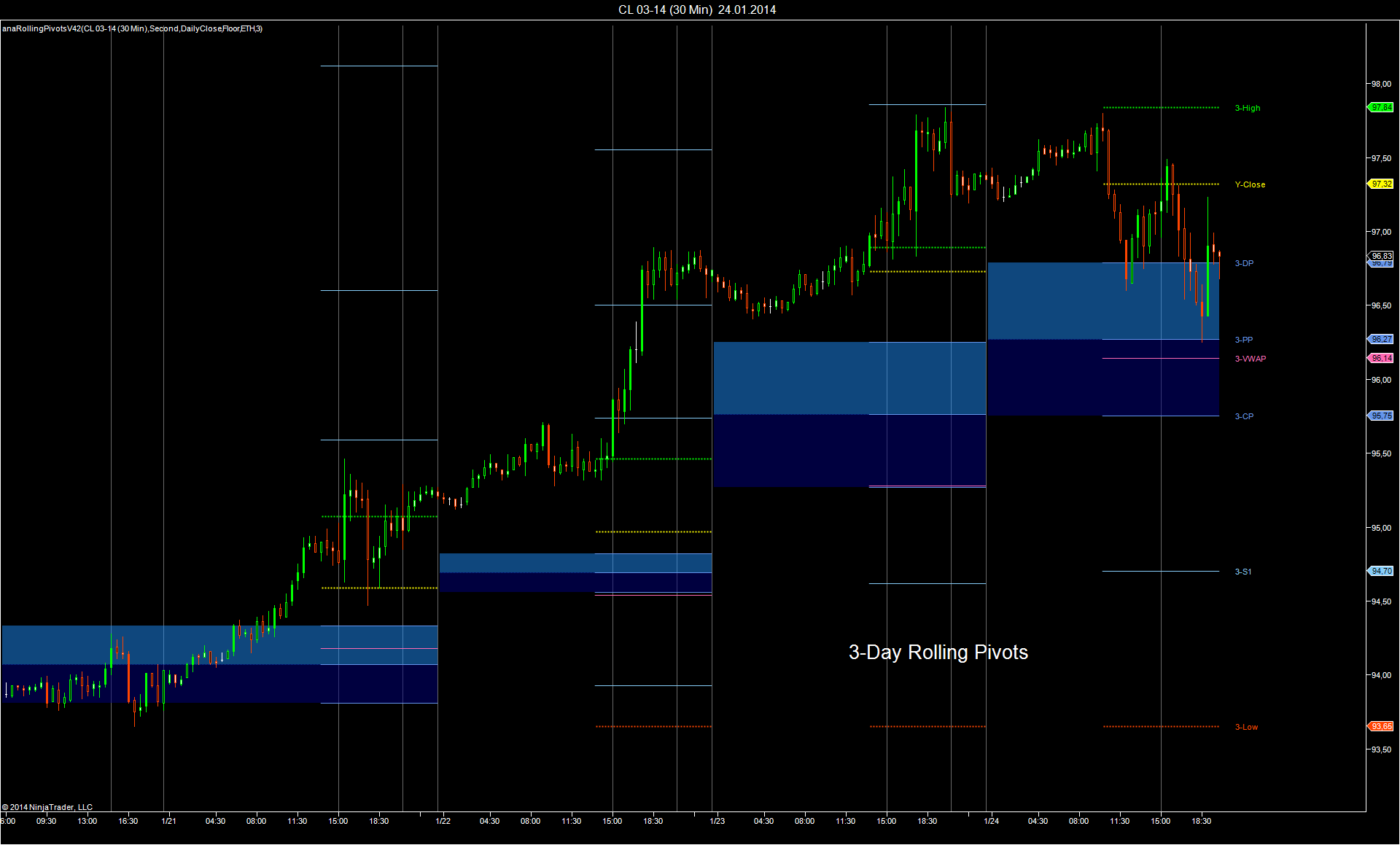Click the current price 96,83 marker
Screen dimensions: 1400x845
pos(1381,256)
